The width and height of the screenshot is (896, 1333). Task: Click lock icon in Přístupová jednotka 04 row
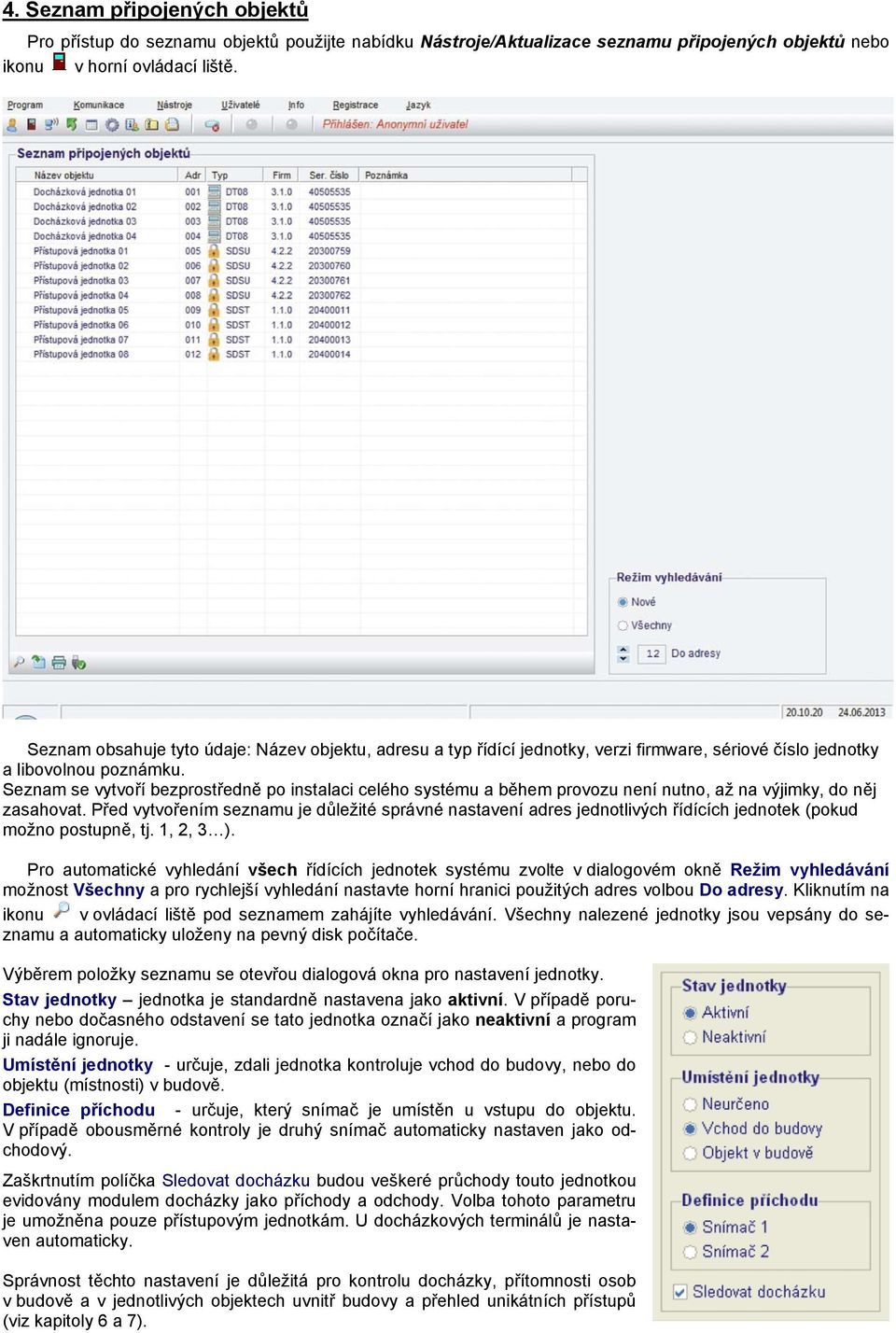point(214,295)
